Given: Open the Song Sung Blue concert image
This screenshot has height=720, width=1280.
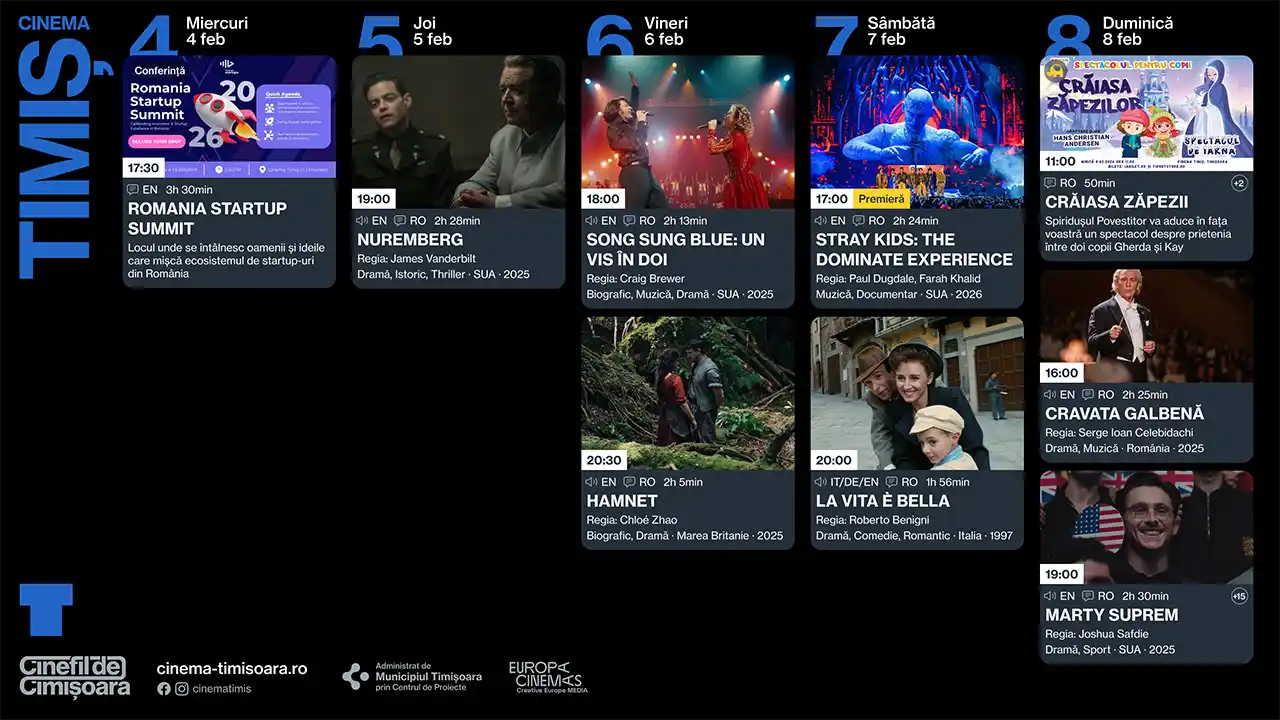Looking at the screenshot, I should click(688, 131).
